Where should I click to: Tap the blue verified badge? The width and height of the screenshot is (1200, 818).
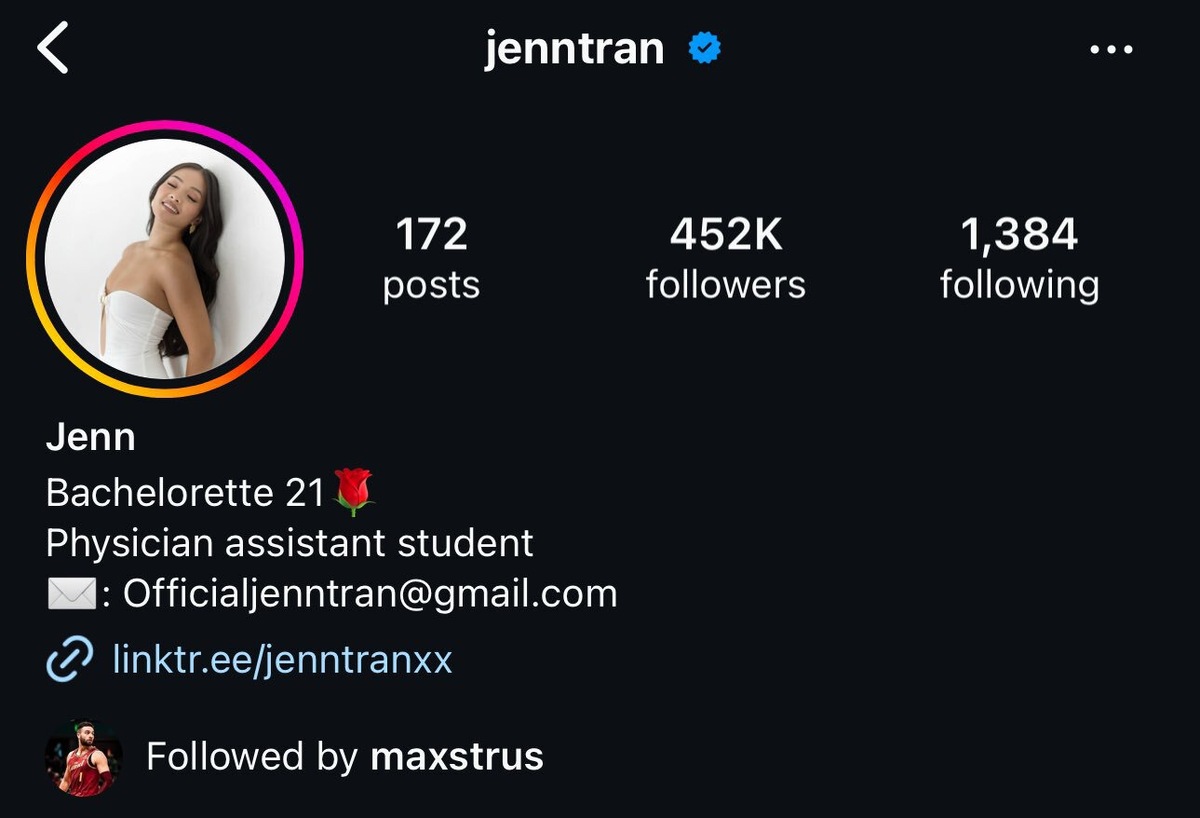[705, 48]
